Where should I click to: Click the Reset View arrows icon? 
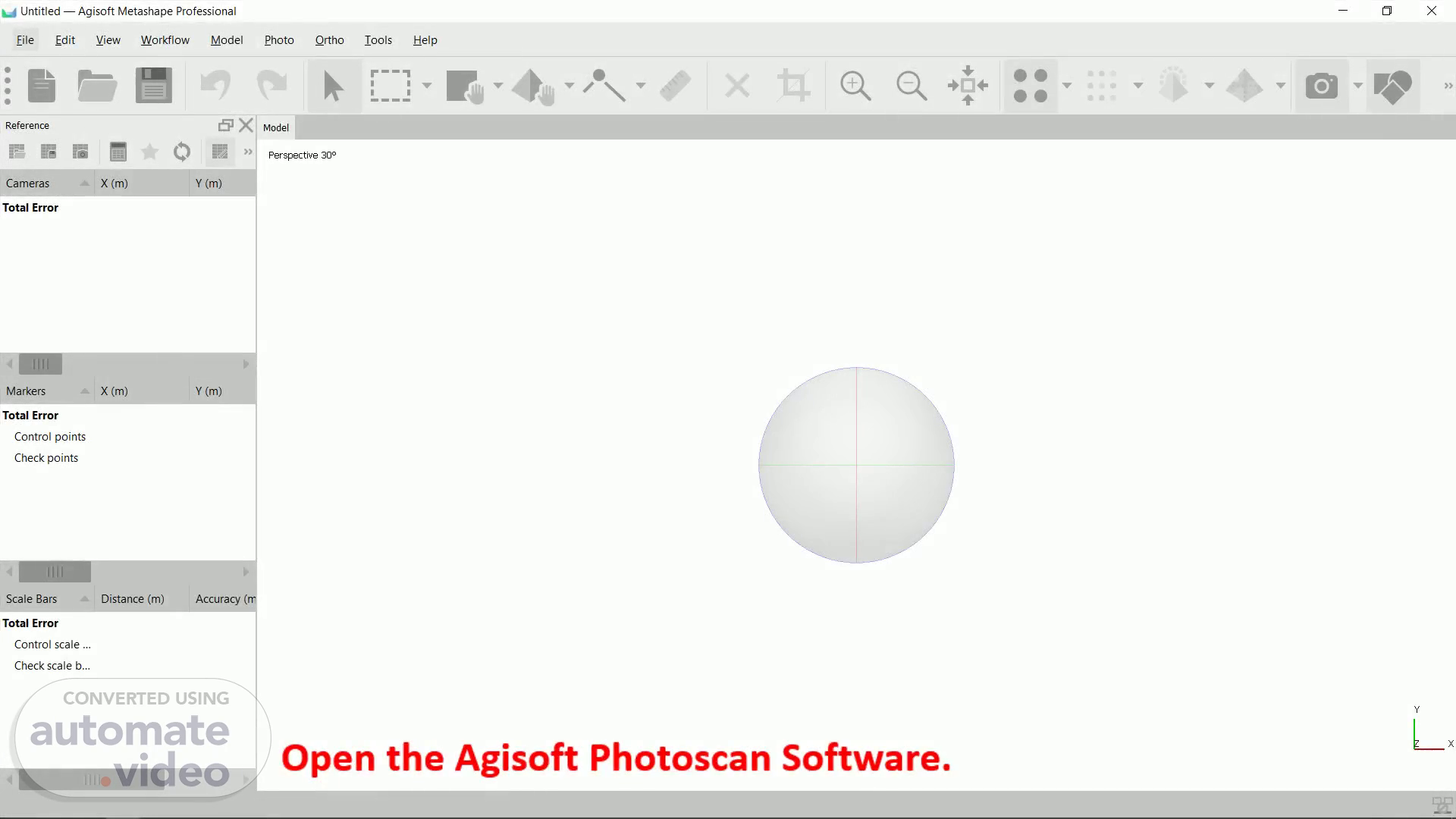coord(968,86)
